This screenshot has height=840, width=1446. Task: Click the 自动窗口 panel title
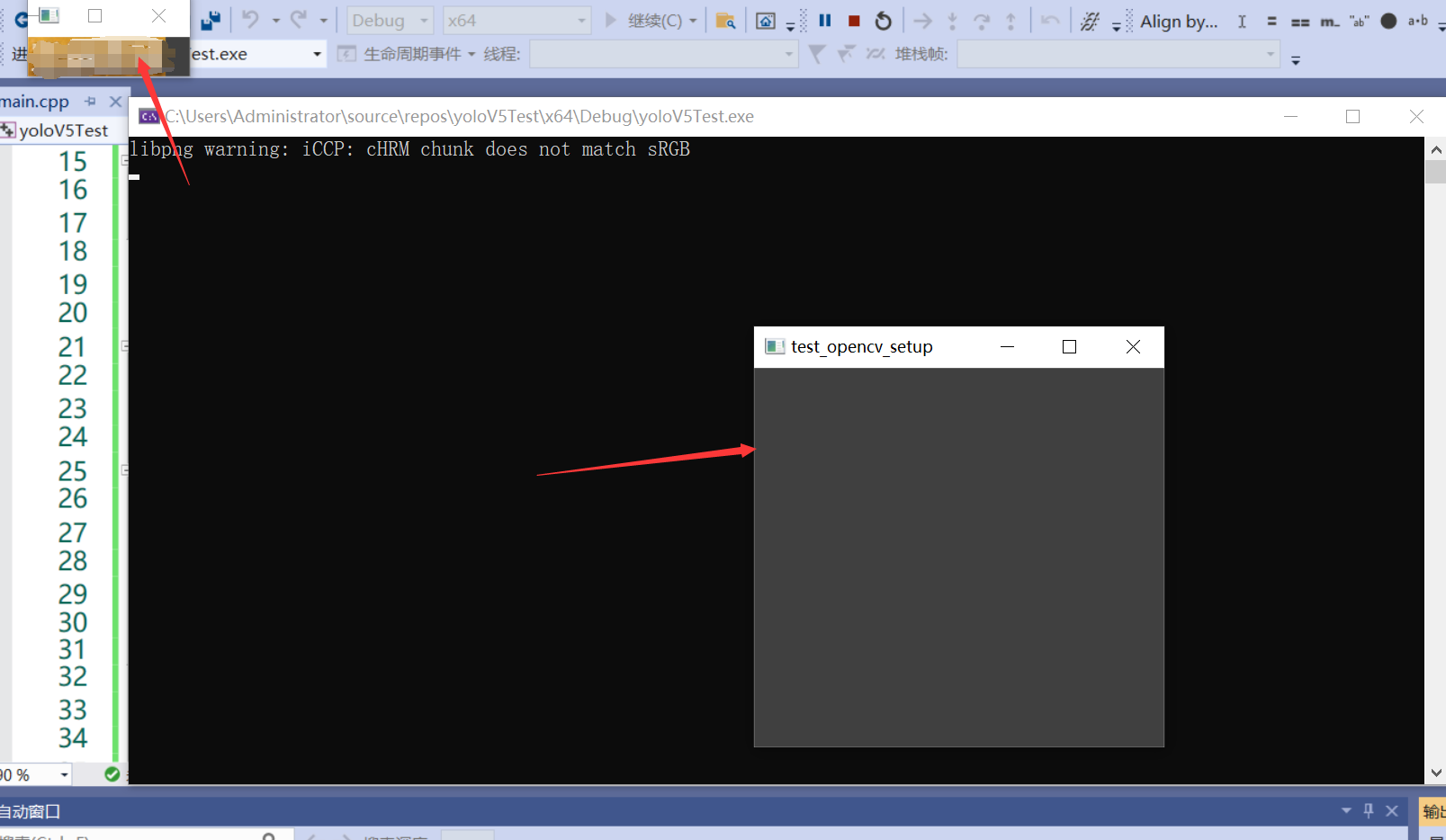click(30, 811)
